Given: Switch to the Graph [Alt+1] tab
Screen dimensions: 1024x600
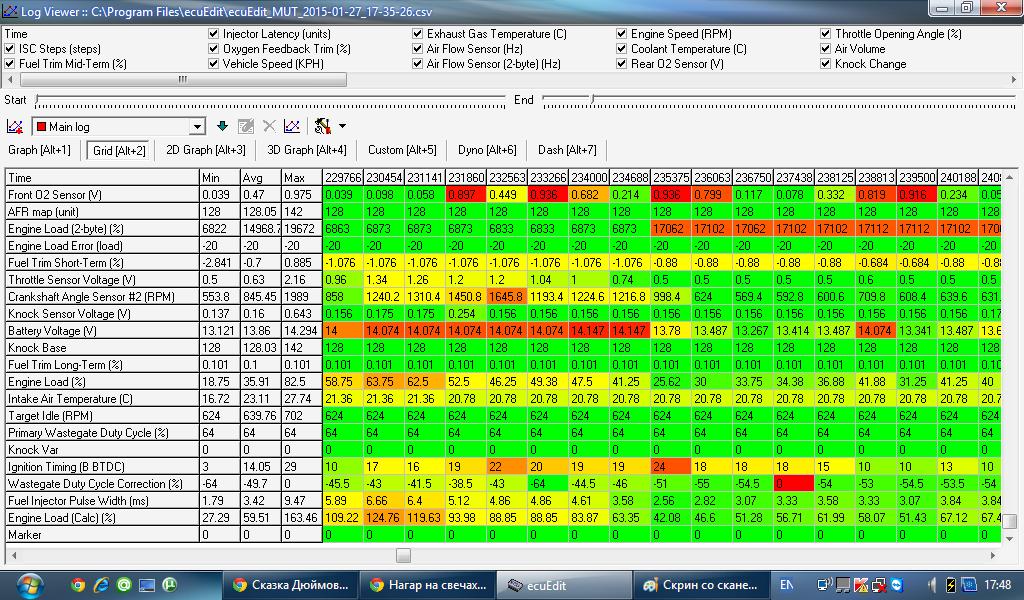Looking at the screenshot, I should click(39, 150).
